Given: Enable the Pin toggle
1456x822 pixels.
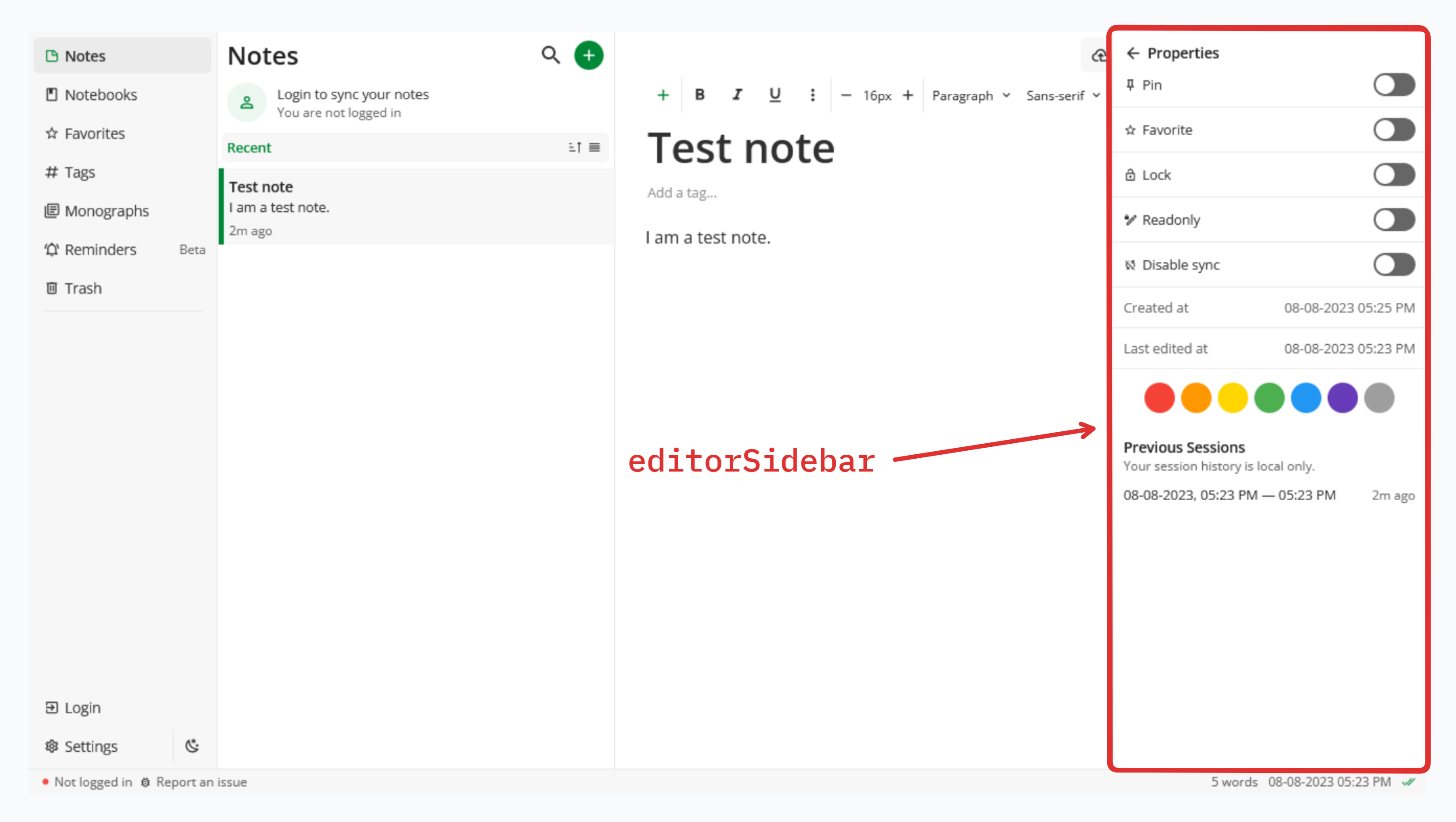Looking at the screenshot, I should click(x=1393, y=85).
